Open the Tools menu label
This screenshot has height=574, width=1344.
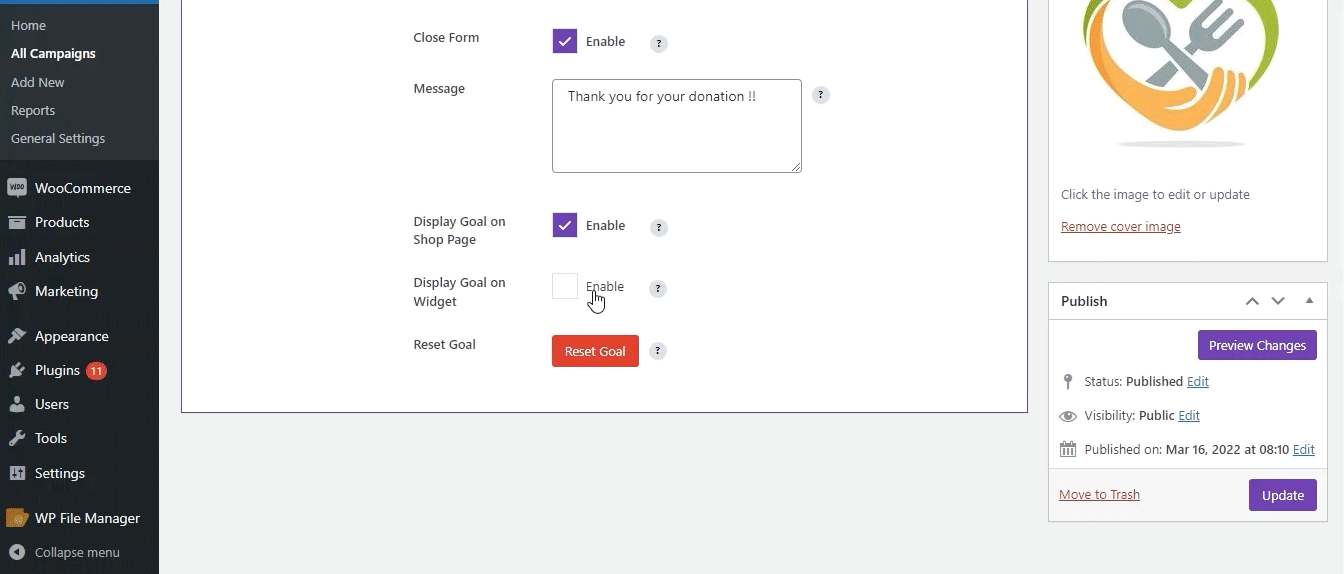pyautogui.click(x=51, y=438)
